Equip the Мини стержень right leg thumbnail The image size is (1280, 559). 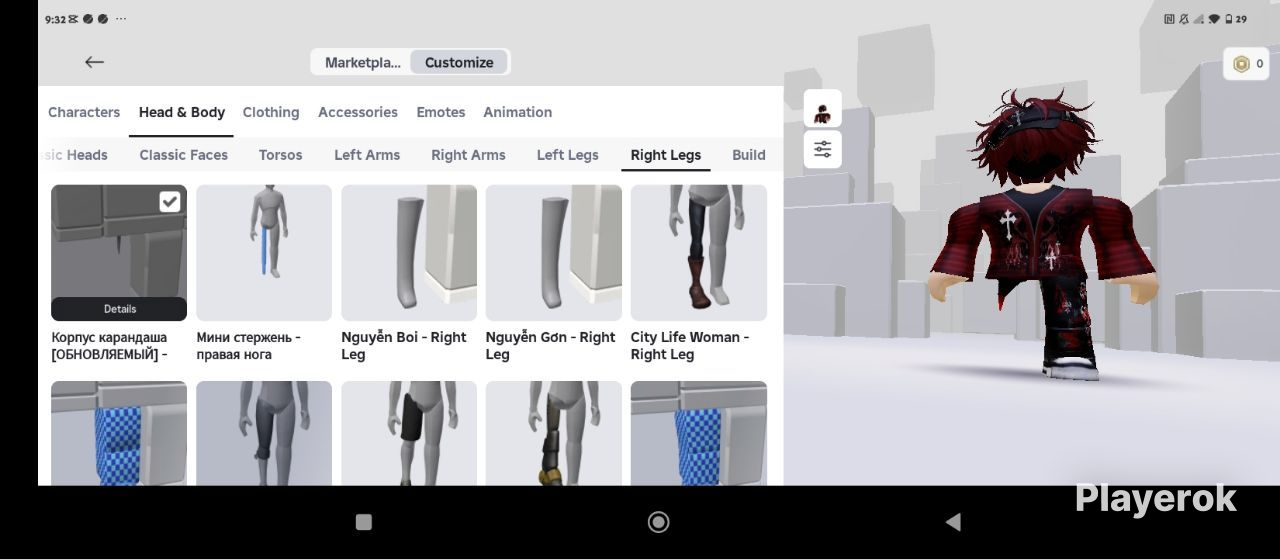(x=264, y=253)
